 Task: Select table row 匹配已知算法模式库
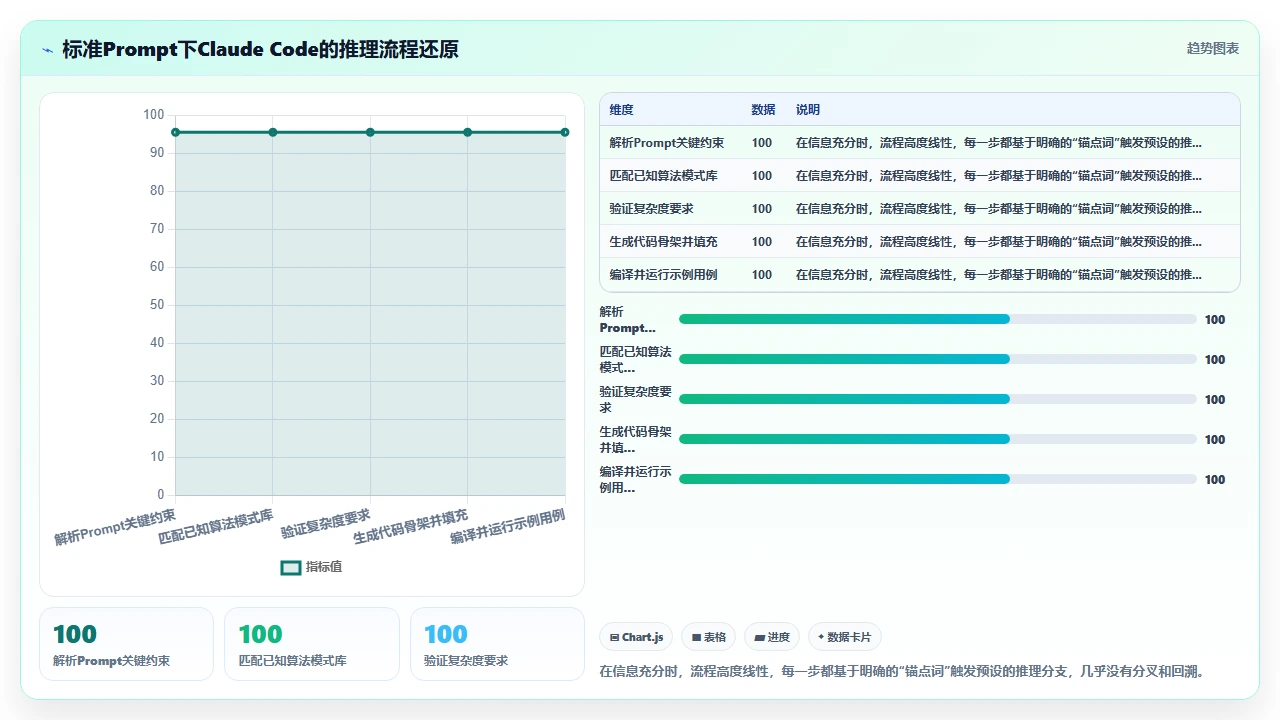click(x=920, y=176)
